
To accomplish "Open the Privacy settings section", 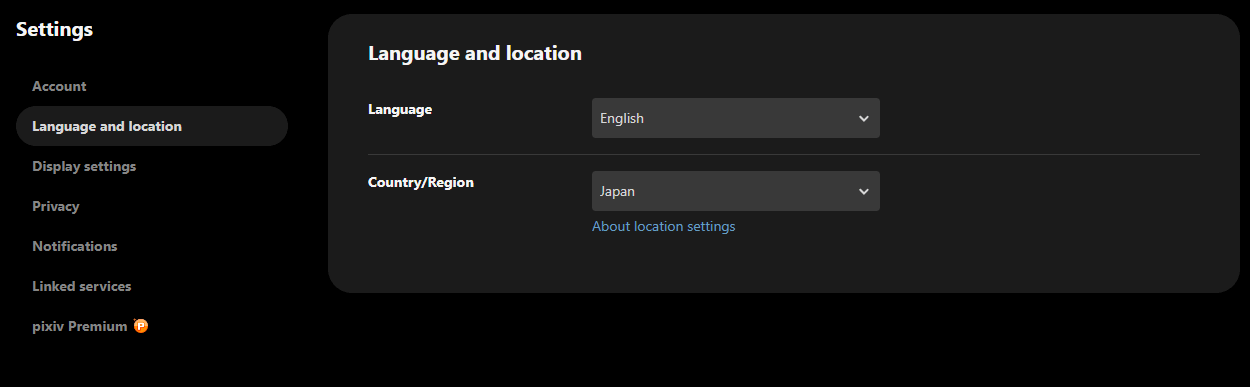I will point(55,206).
